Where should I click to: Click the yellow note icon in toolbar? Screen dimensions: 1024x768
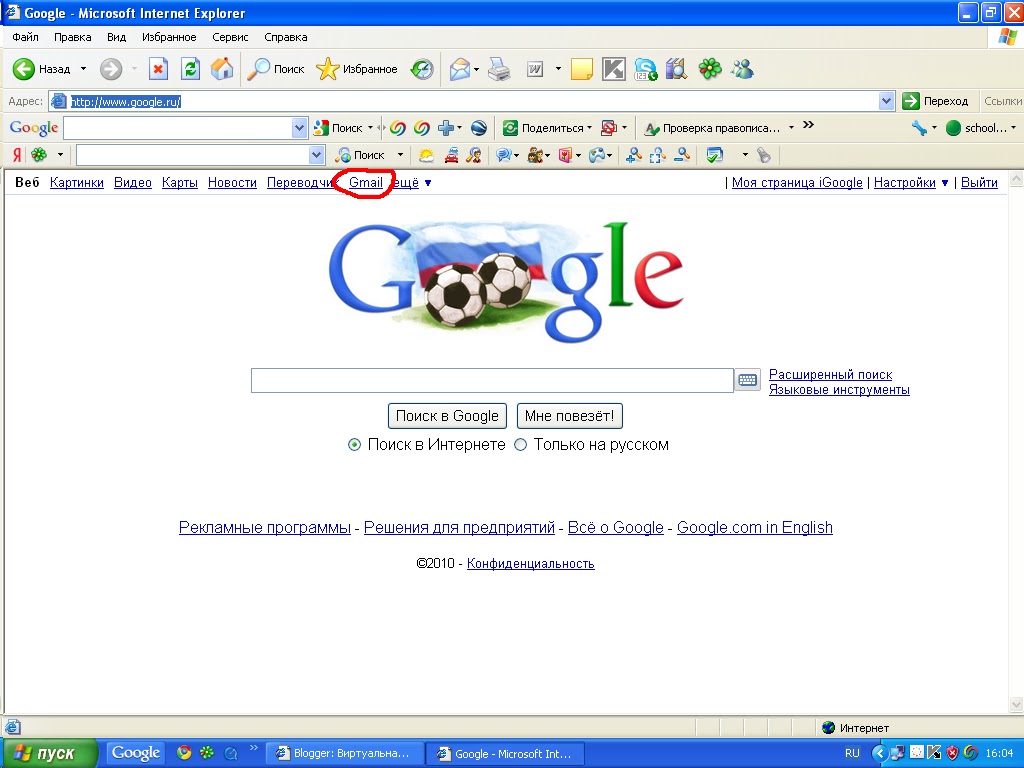pos(581,69)
